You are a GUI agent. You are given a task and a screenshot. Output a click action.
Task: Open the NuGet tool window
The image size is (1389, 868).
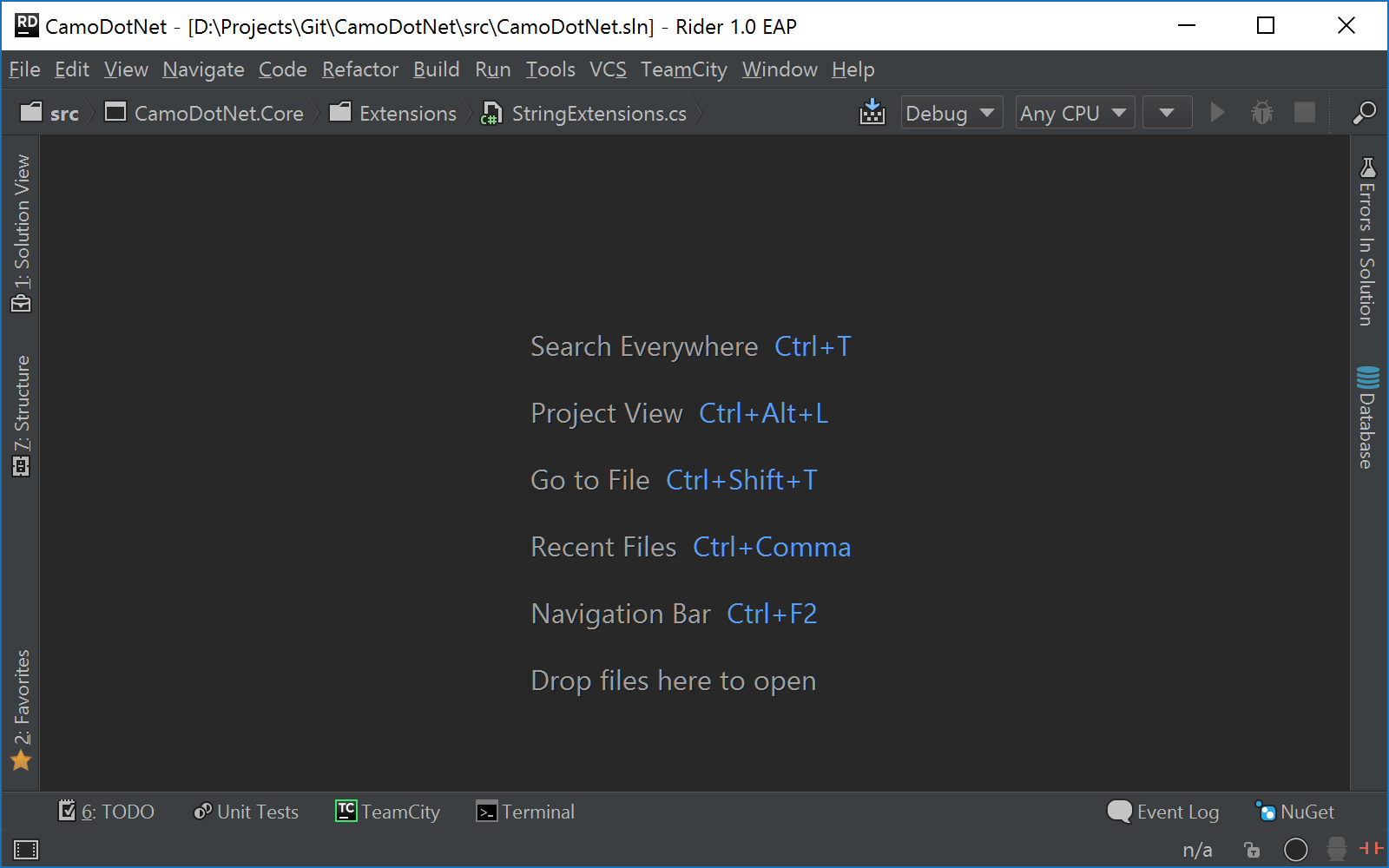click(1294, 812)
